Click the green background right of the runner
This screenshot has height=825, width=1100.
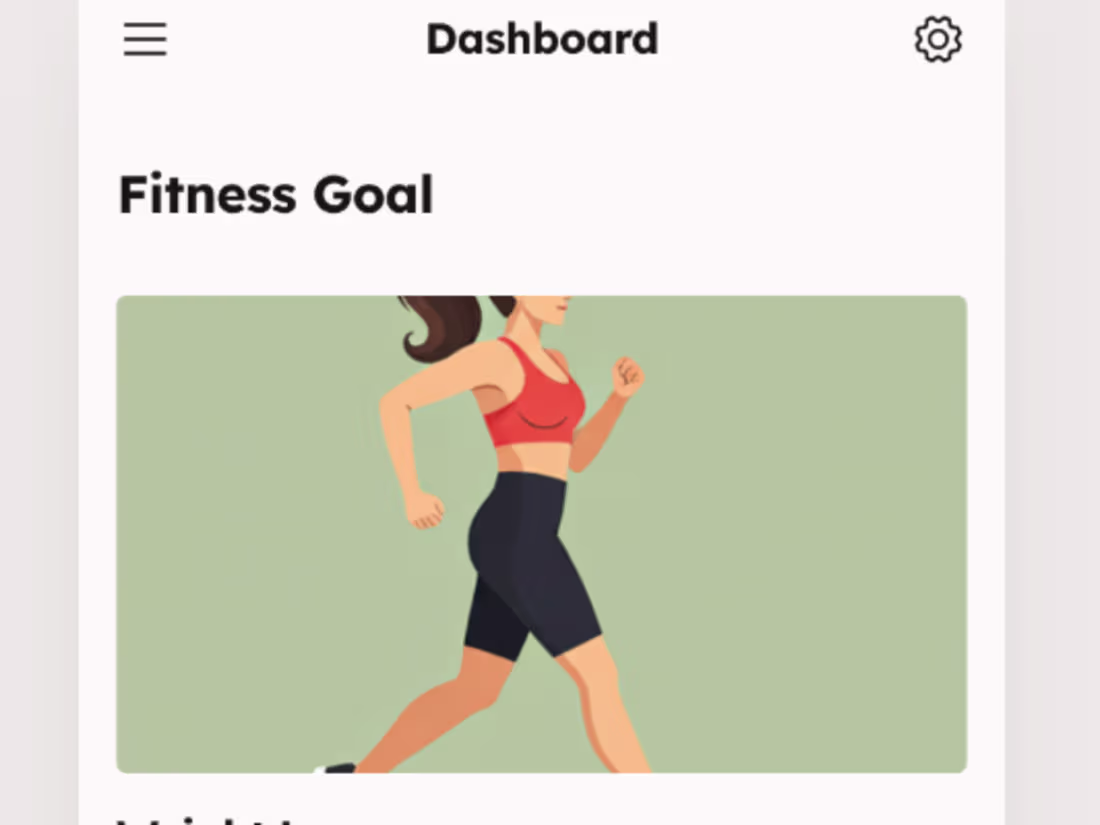point(807,533)
